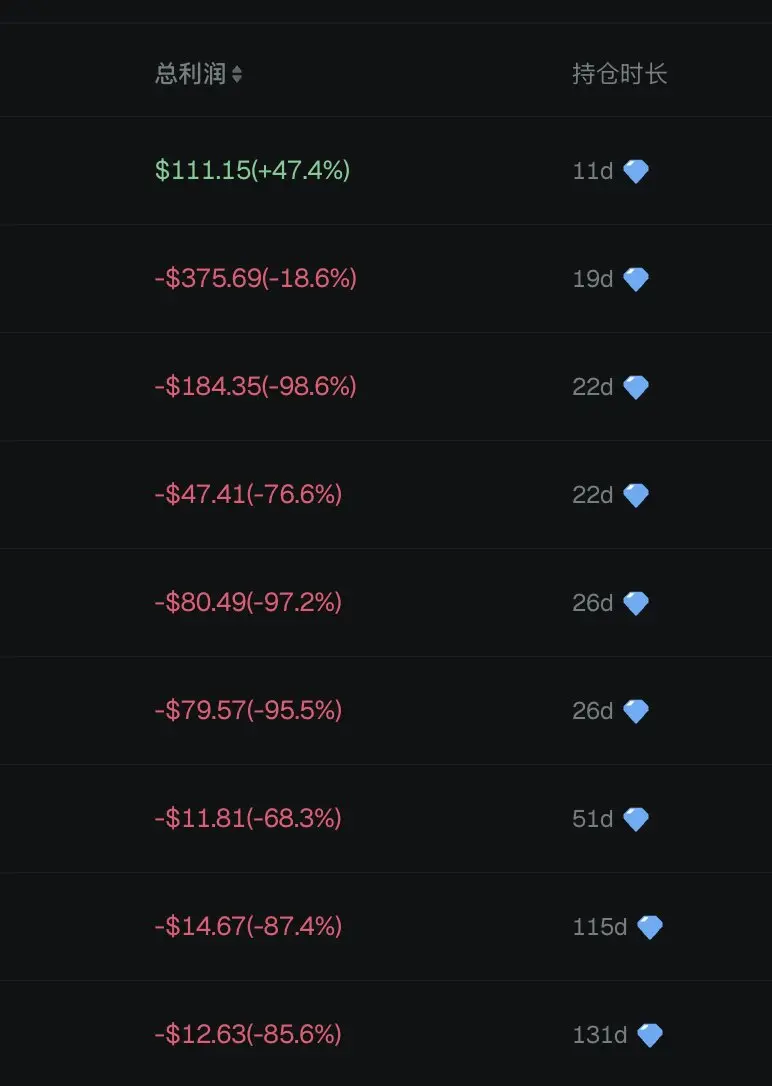Select the -$47.41(-76.6%) entry
The width and height of the screenshot is (772, 1086).
point(248,495)
